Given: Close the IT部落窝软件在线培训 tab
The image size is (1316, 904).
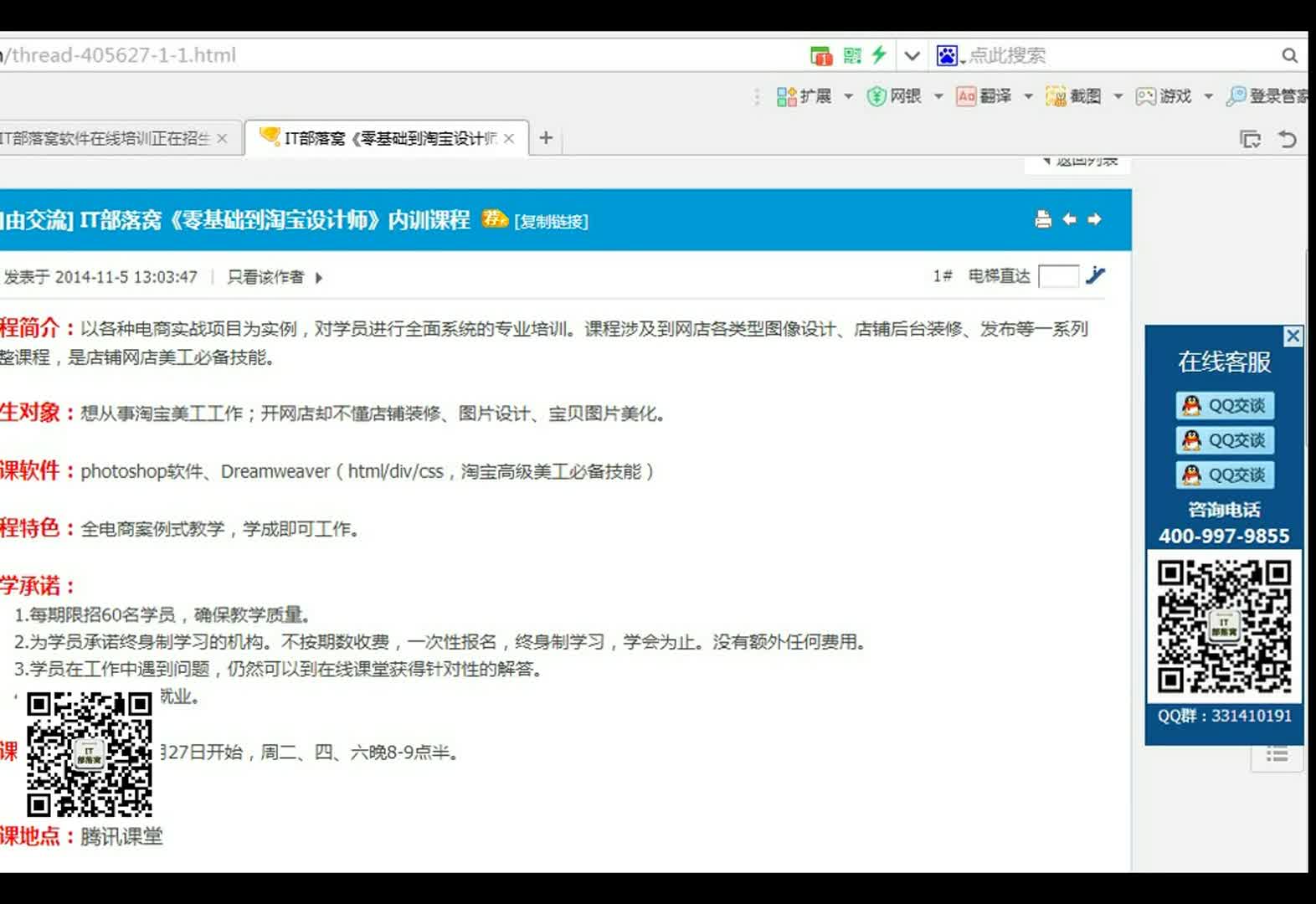Looking at the screenshot, I should (222, 138).
